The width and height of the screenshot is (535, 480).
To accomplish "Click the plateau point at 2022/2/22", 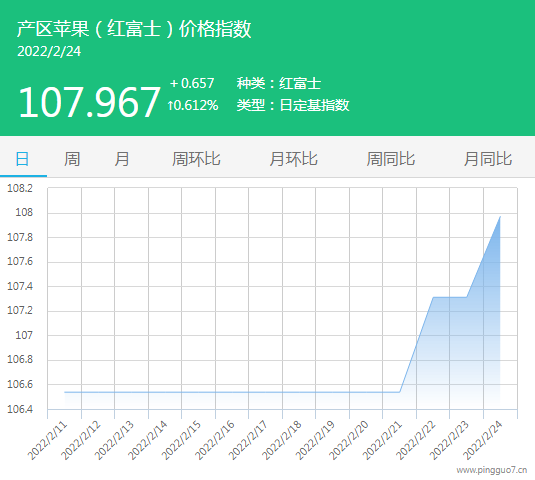I will pyautogui.click(x=433, y=297).
